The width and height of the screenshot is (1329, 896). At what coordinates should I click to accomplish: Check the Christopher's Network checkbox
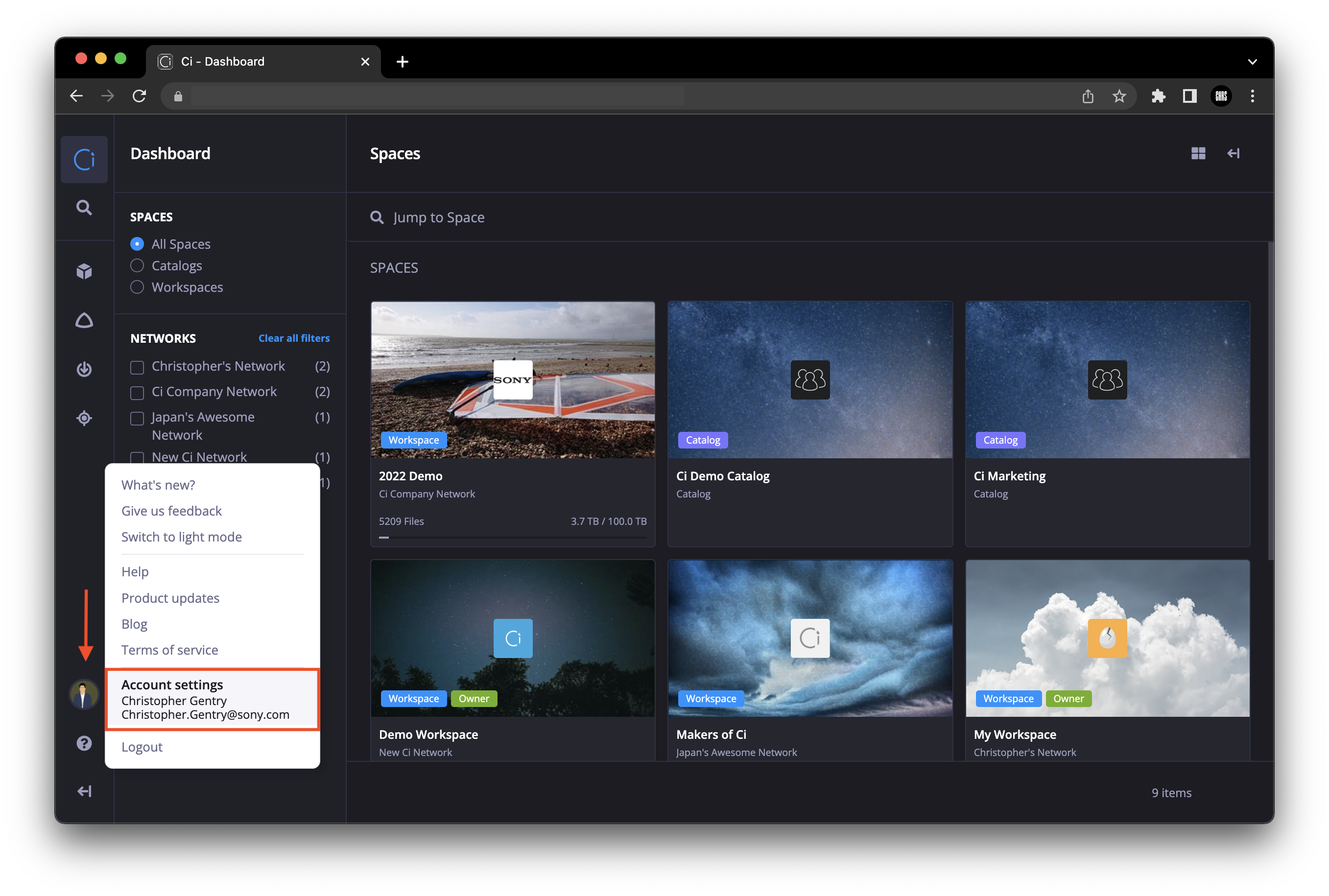[x=137, y=367]
